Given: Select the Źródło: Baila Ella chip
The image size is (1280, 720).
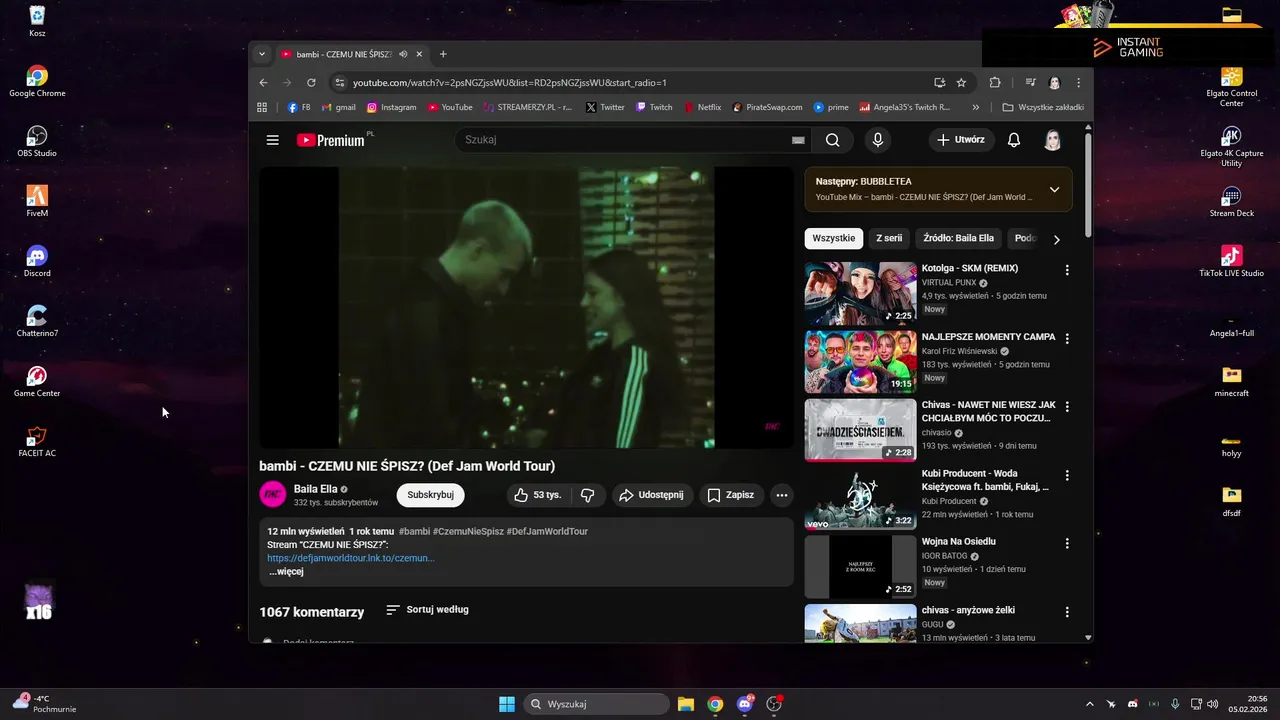Looking at the screenshot, I should [958, 239].
